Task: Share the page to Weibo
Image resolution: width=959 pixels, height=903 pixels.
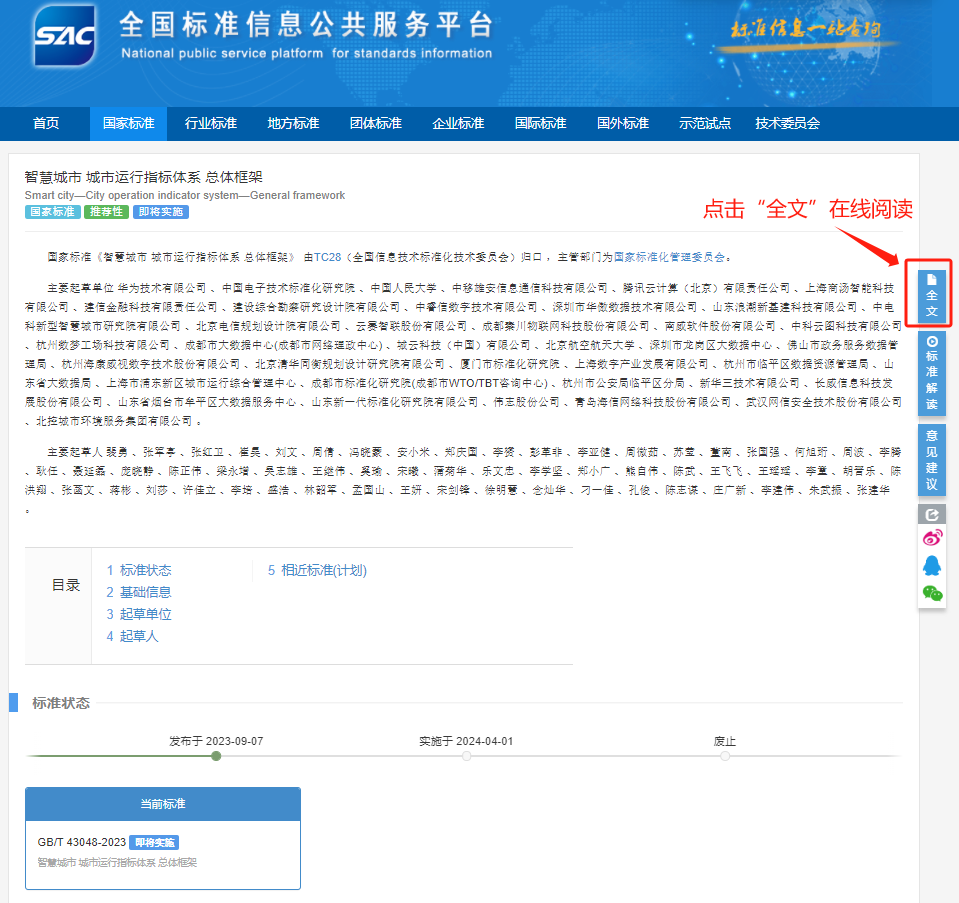Action: click(931, 539)
